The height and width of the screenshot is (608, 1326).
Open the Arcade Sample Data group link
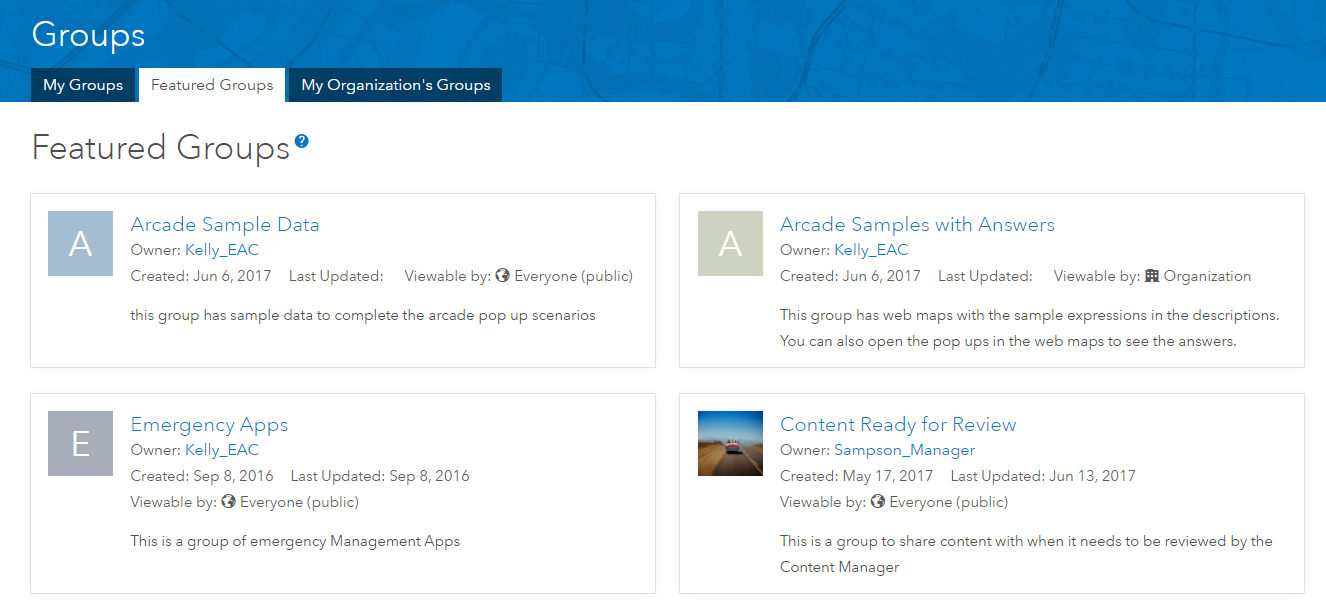point(225,224)
